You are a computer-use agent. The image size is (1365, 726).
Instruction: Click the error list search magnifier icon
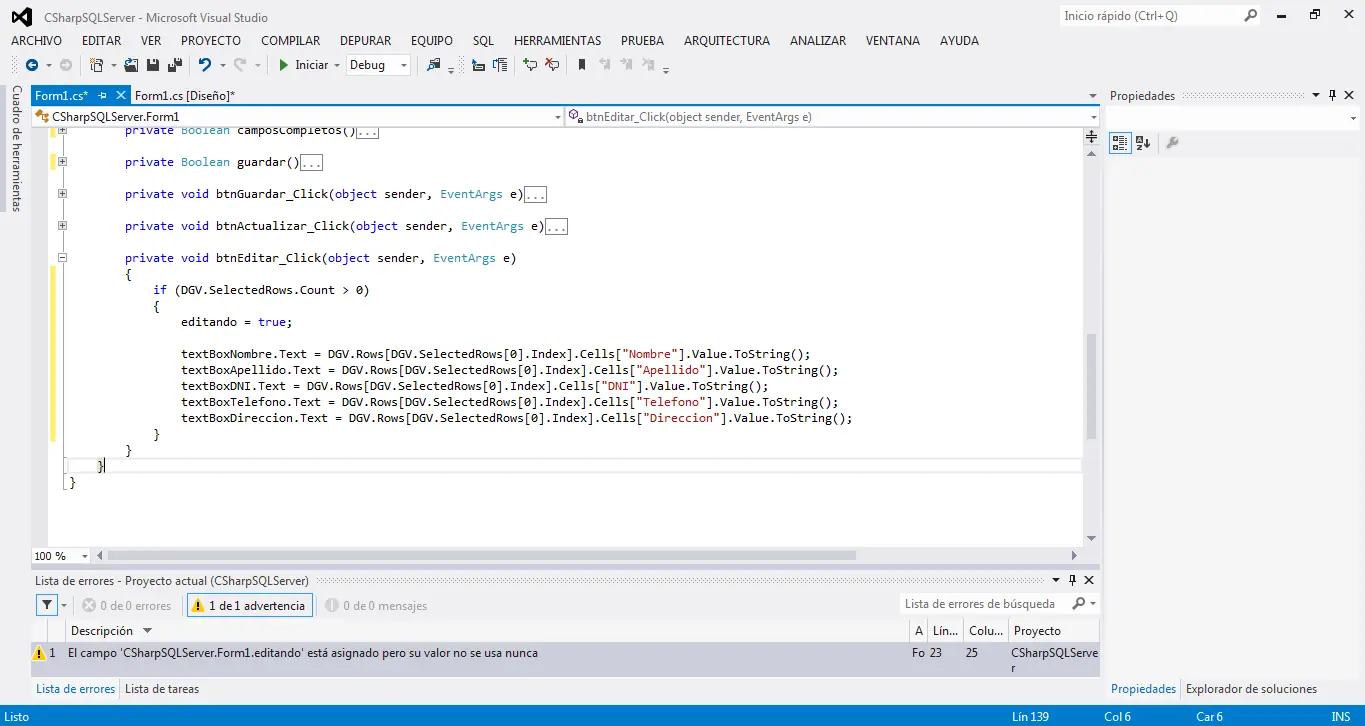pyautogui.click(x=1079, y=604)
